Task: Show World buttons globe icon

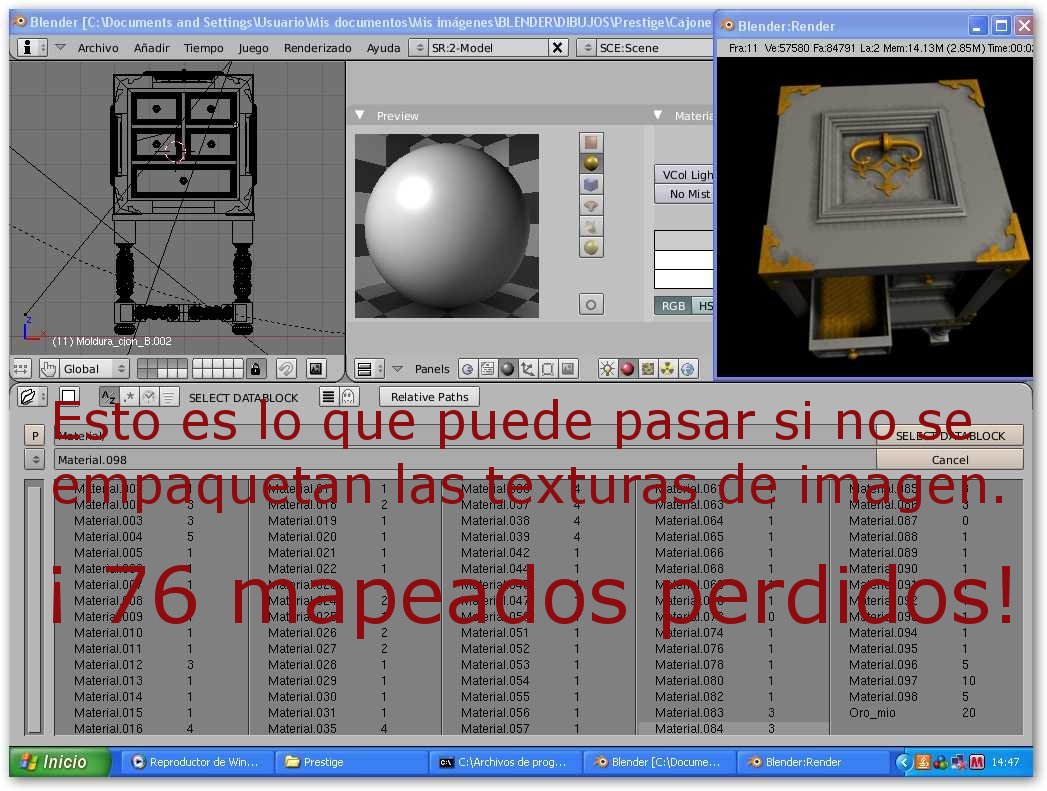Action: point(687,369)
